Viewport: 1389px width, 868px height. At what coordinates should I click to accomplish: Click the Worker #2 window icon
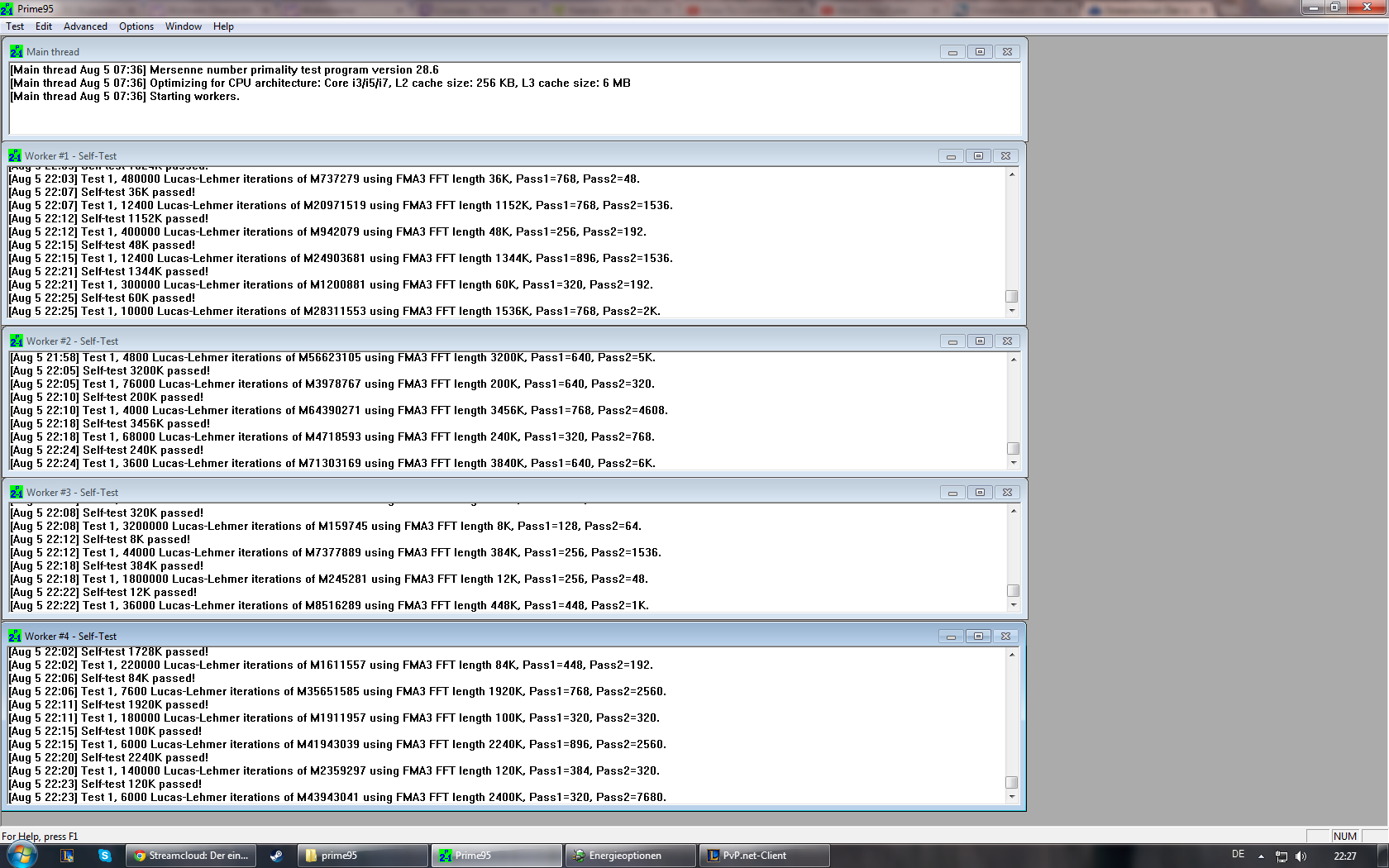[x=16, y=341]
